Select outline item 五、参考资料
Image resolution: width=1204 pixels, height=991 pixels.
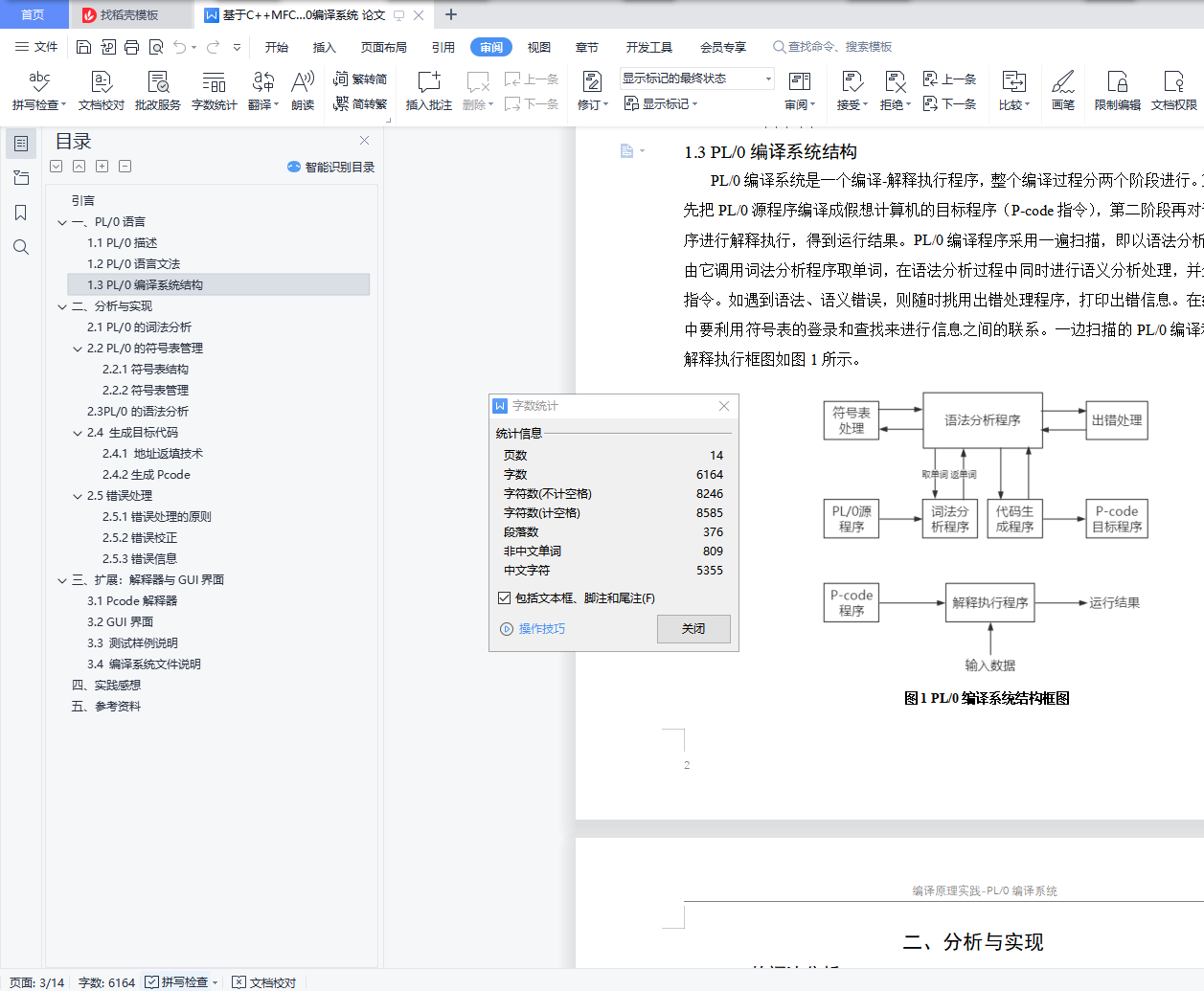pyautogui.click(x=106, y=707)
